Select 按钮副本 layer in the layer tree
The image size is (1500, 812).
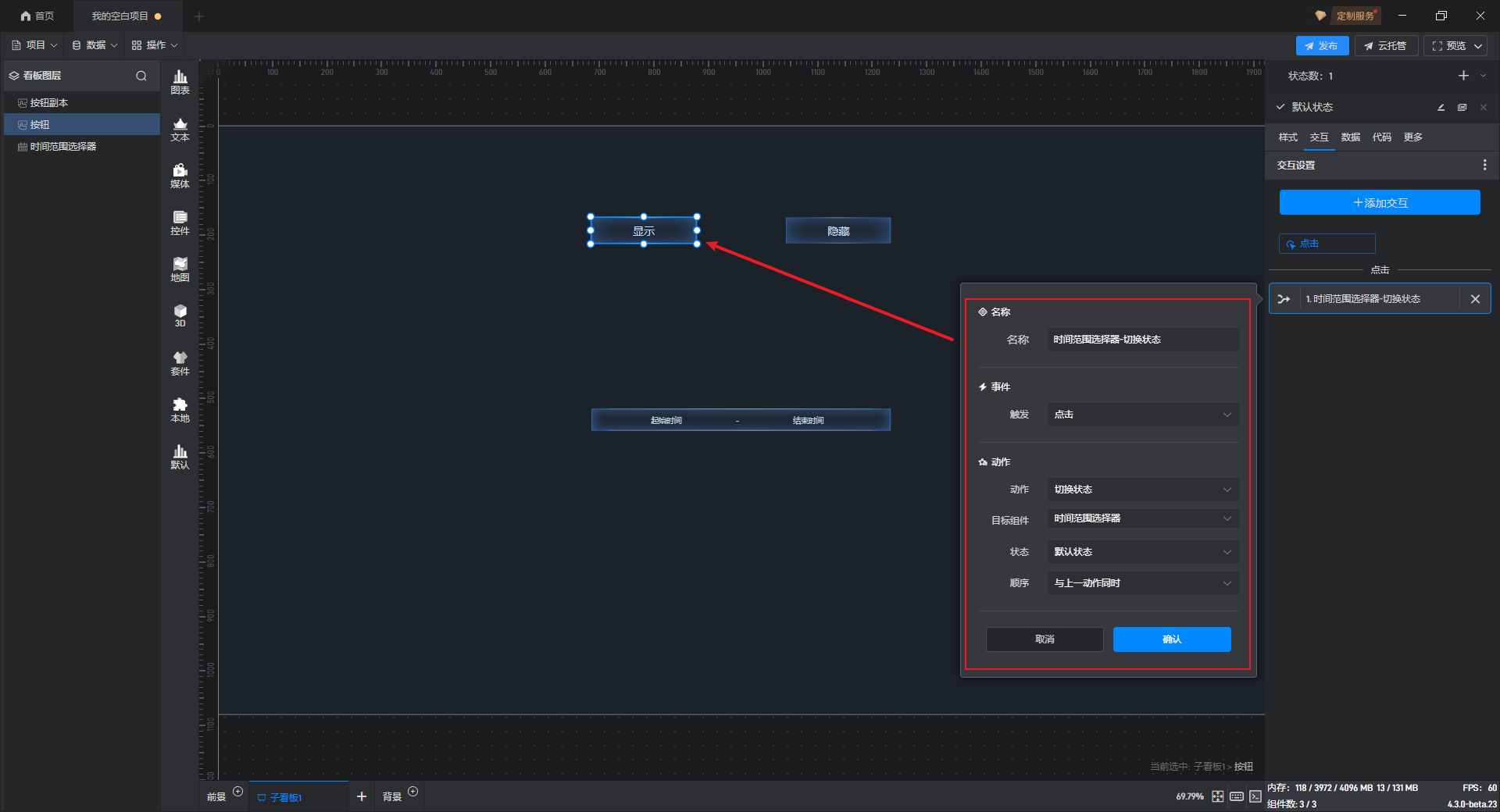[49, 103]
